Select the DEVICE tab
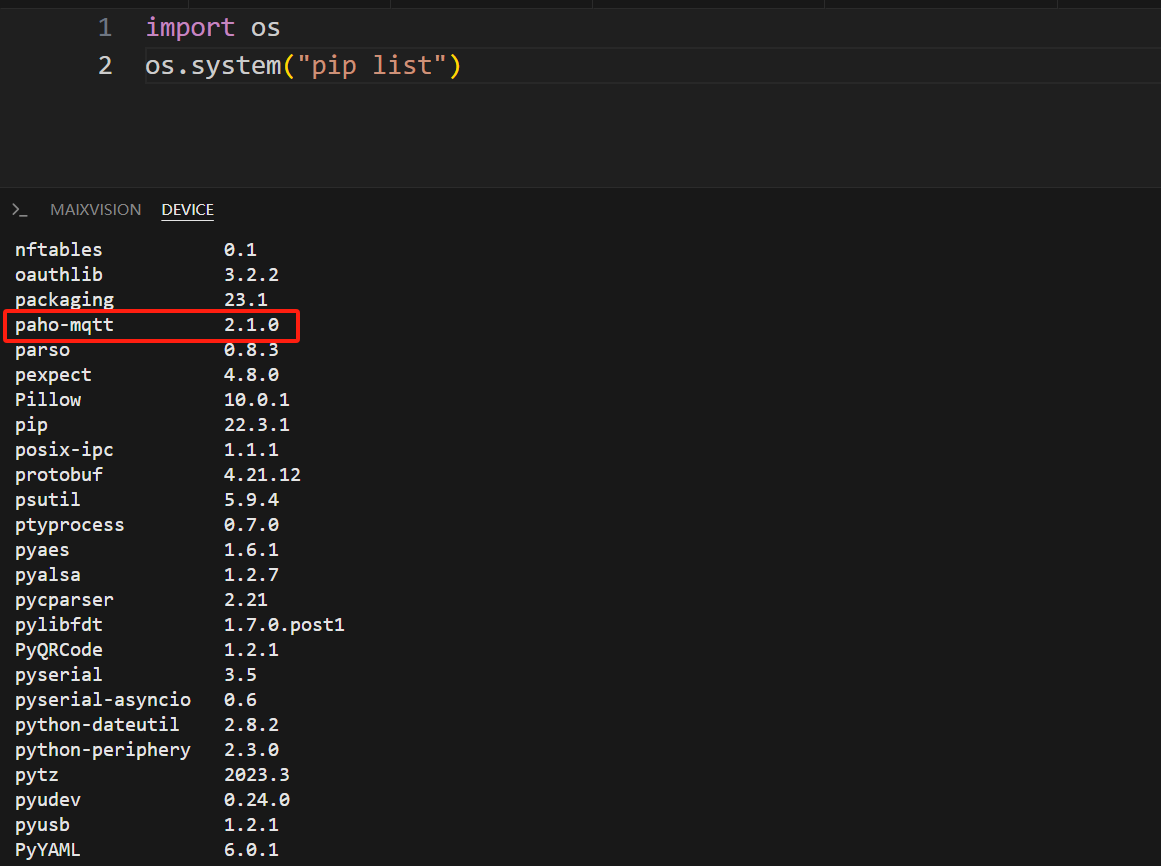 pos(187,210)
